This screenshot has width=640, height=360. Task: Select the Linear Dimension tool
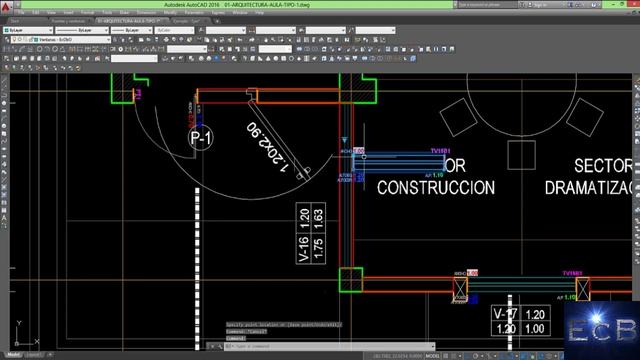point(6,49)
